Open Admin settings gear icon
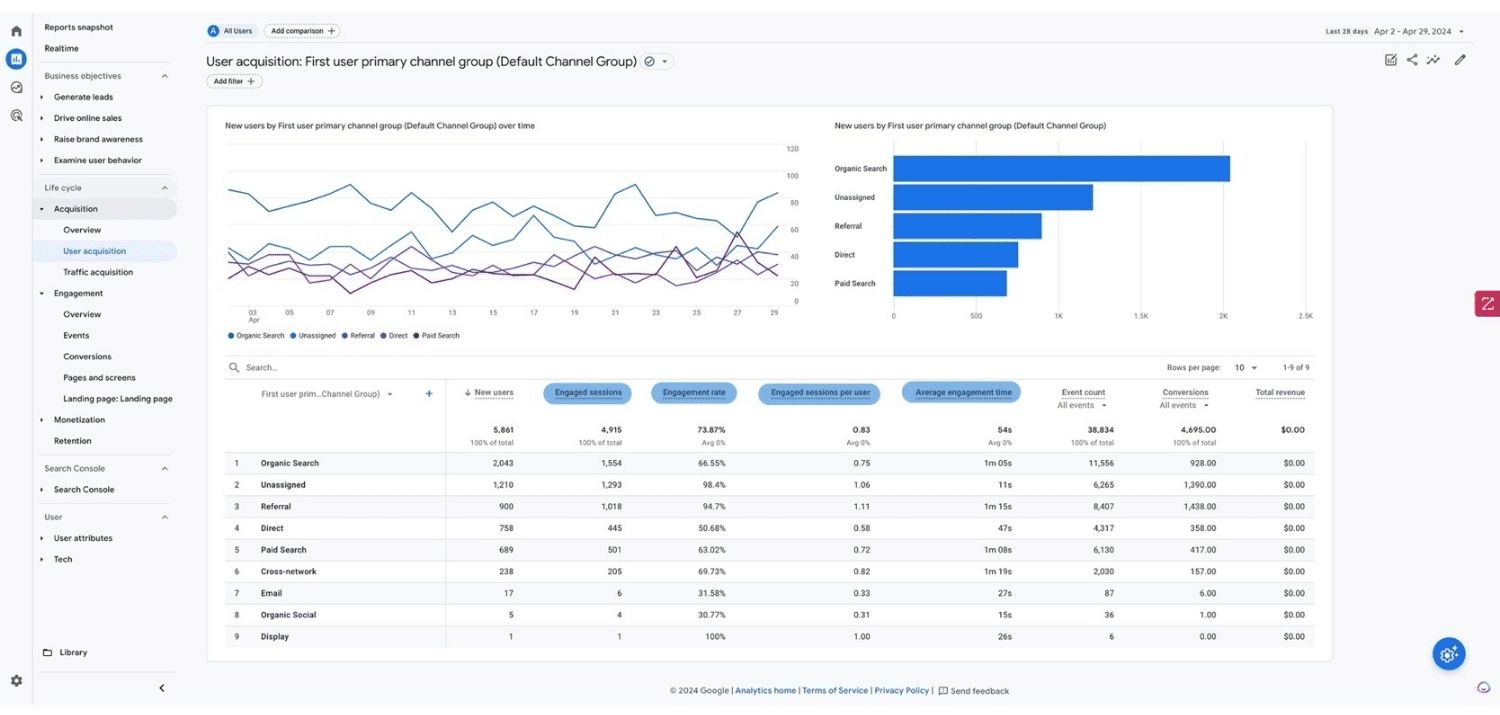This screenshot has height=715, width=1500. click(16, 681)
